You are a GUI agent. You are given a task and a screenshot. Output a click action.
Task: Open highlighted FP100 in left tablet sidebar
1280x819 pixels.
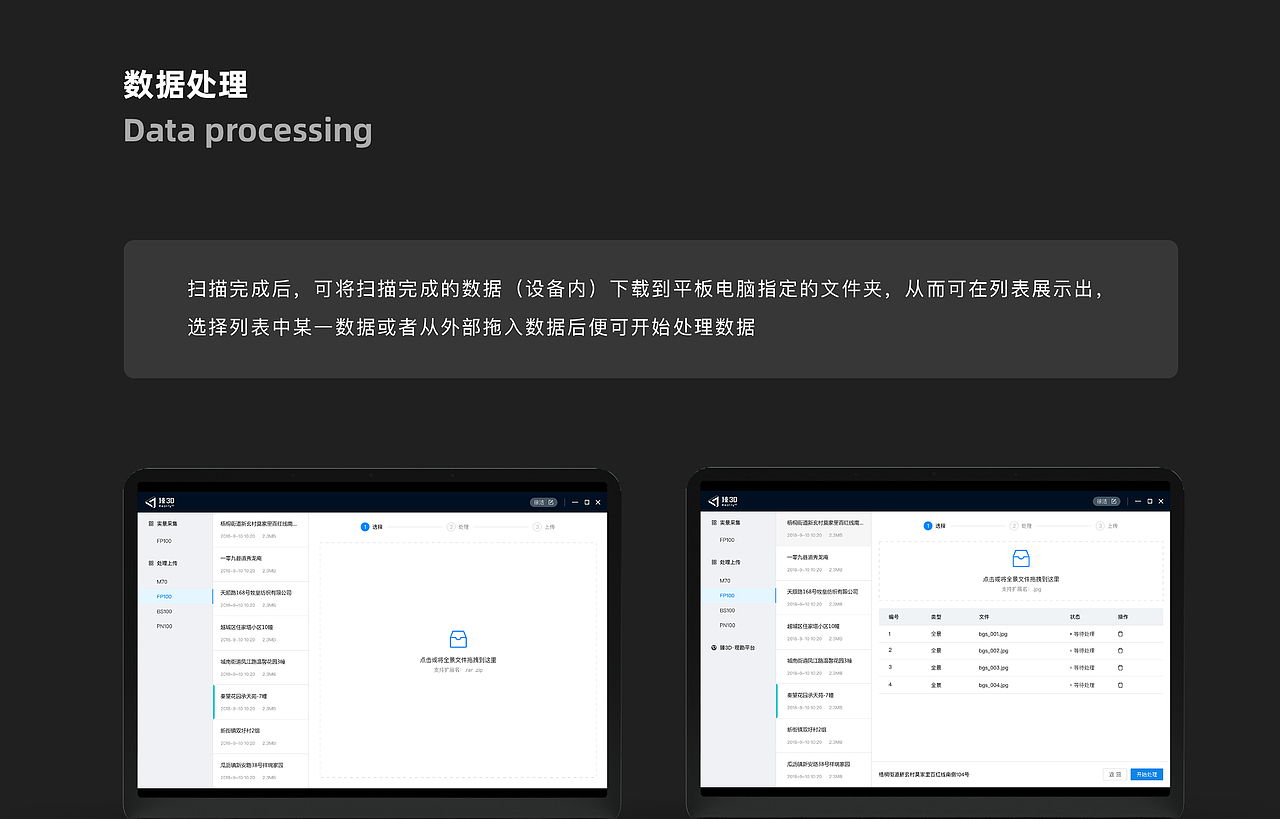coord(175,596)
